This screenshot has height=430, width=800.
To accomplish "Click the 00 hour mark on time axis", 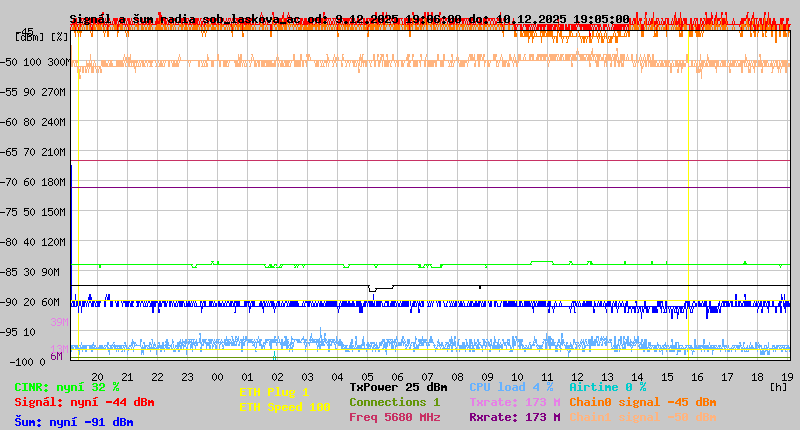I will pos(217,377).
